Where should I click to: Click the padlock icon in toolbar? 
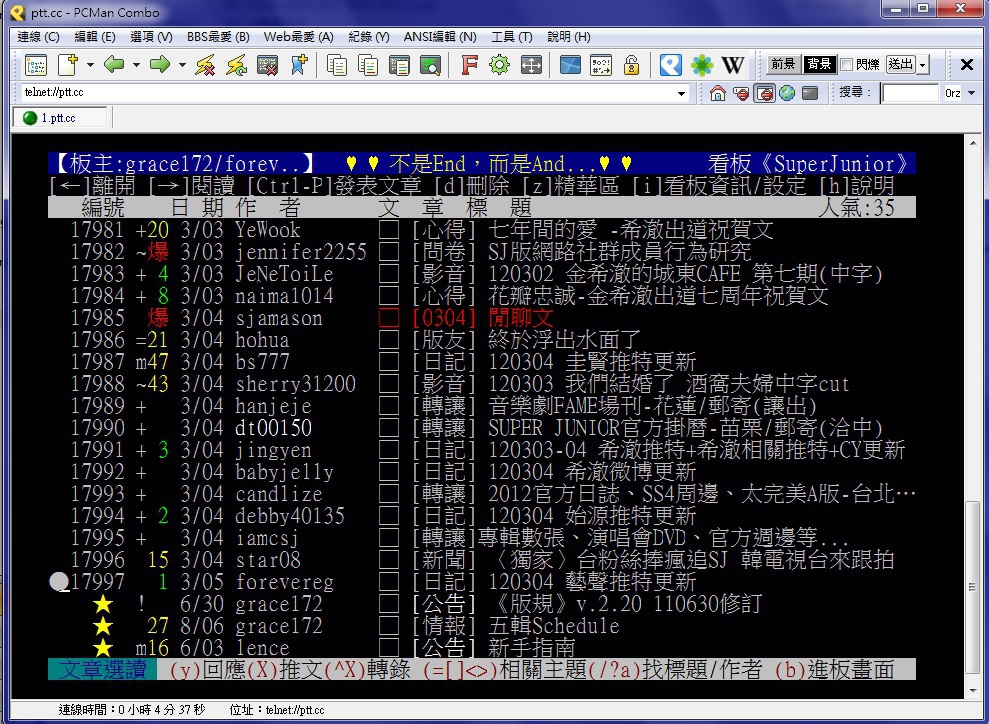631,65
